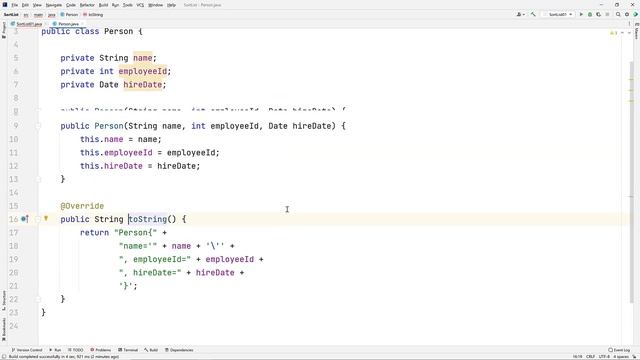This screenshot has height=360, width=640.
Task: Open the File menu
Action: tap(15, 5)
